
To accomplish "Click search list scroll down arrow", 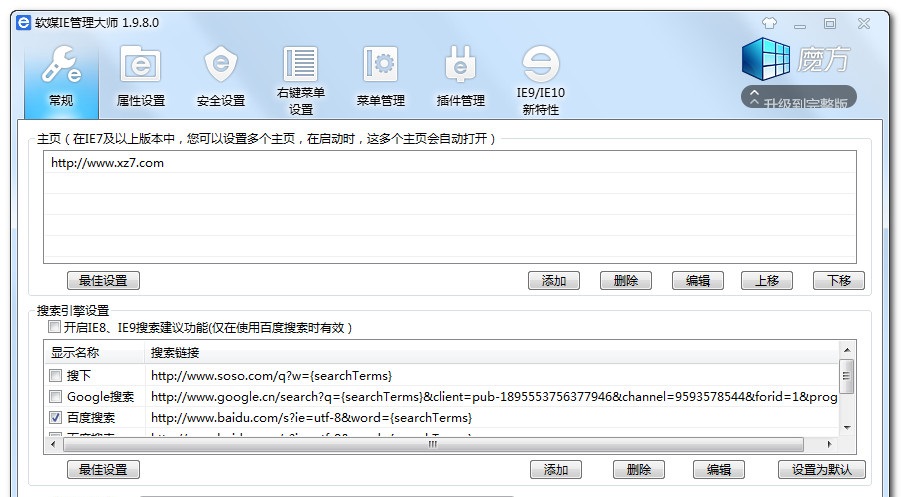I will 846,428.
